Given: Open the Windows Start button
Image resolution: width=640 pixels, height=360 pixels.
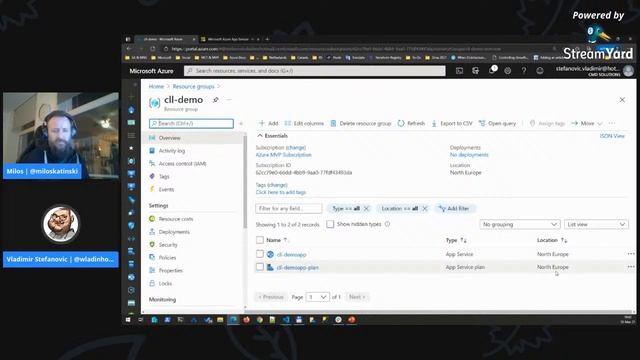Looking at the screenshot, I should click(128, 320).
